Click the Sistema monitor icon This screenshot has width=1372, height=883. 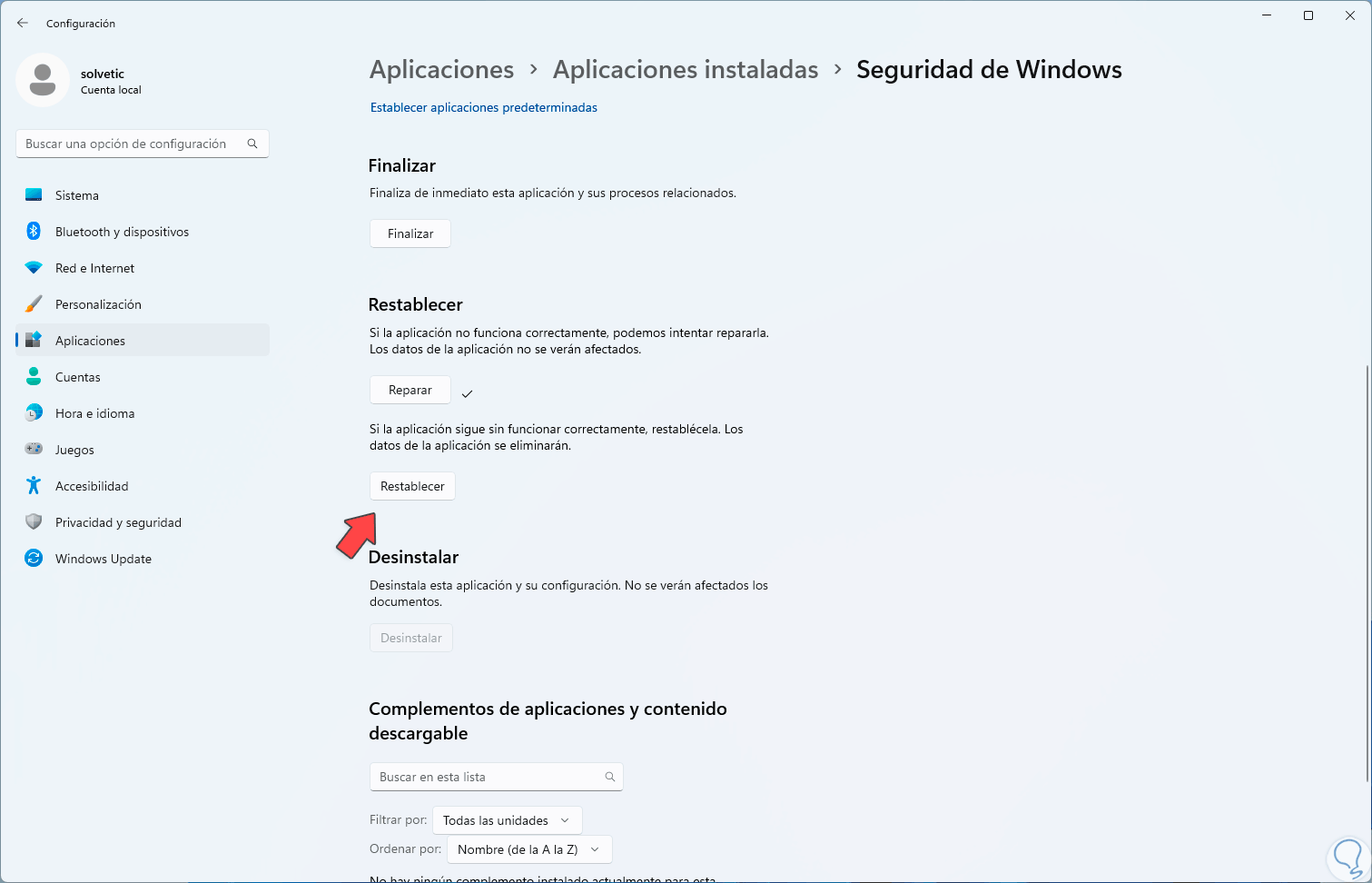(x=34, y=195)
